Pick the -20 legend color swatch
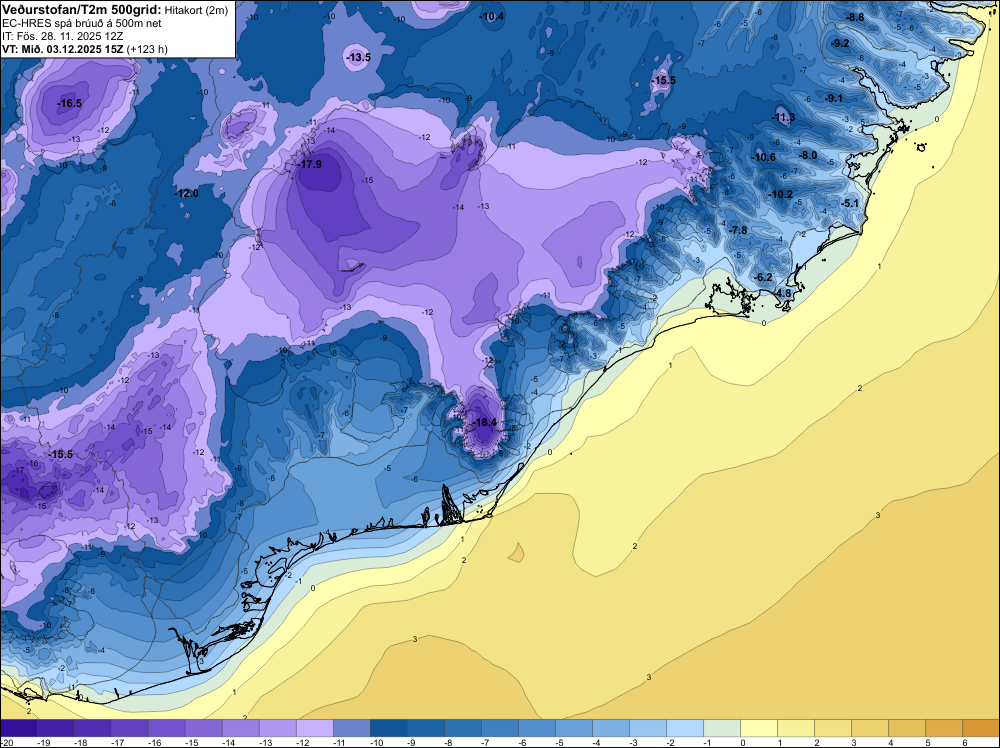The image size is (1000, 748). click(x=18, y=728)
